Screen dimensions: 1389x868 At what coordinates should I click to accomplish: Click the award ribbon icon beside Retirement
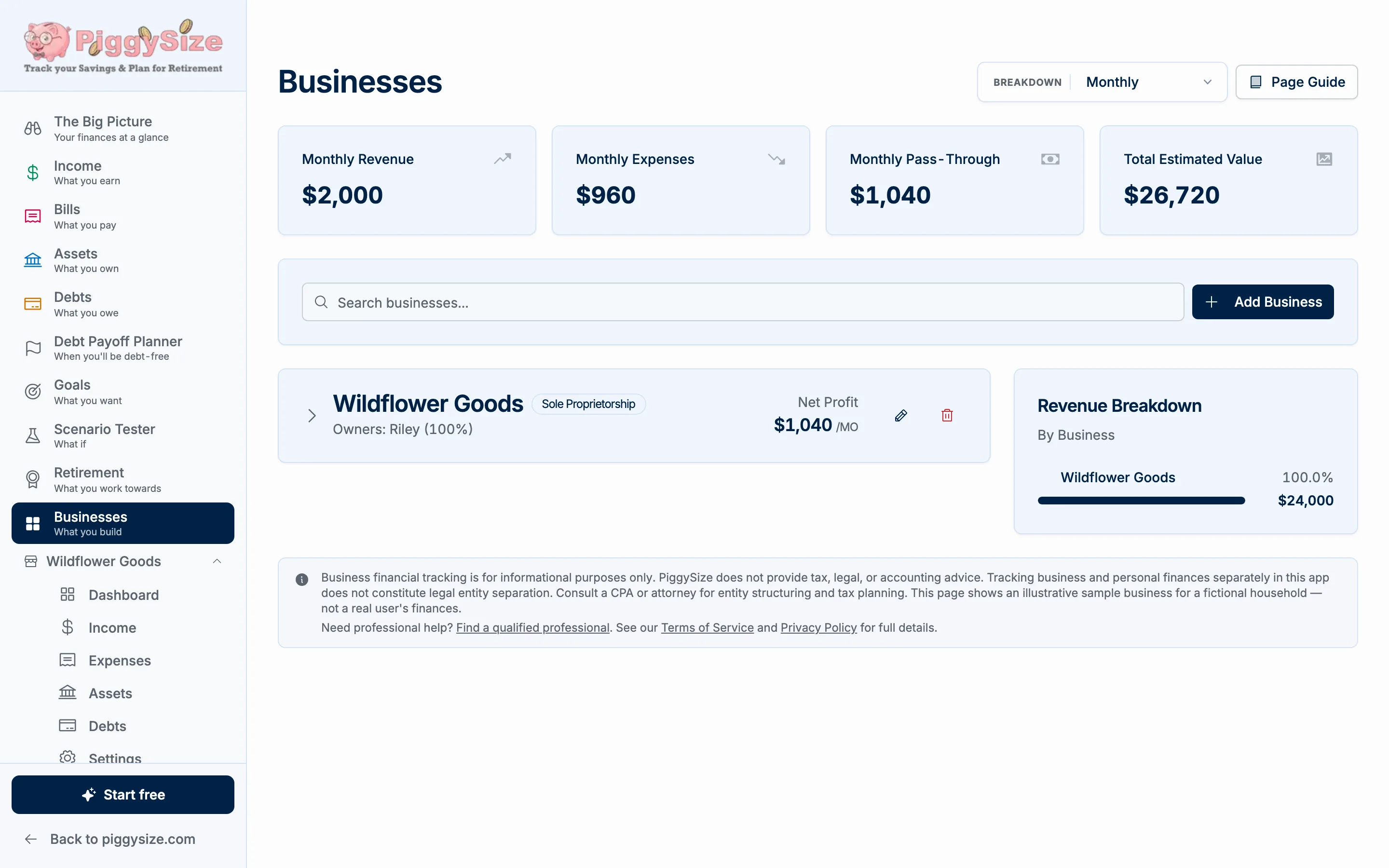pyautogui.click(x=33, y=479)
